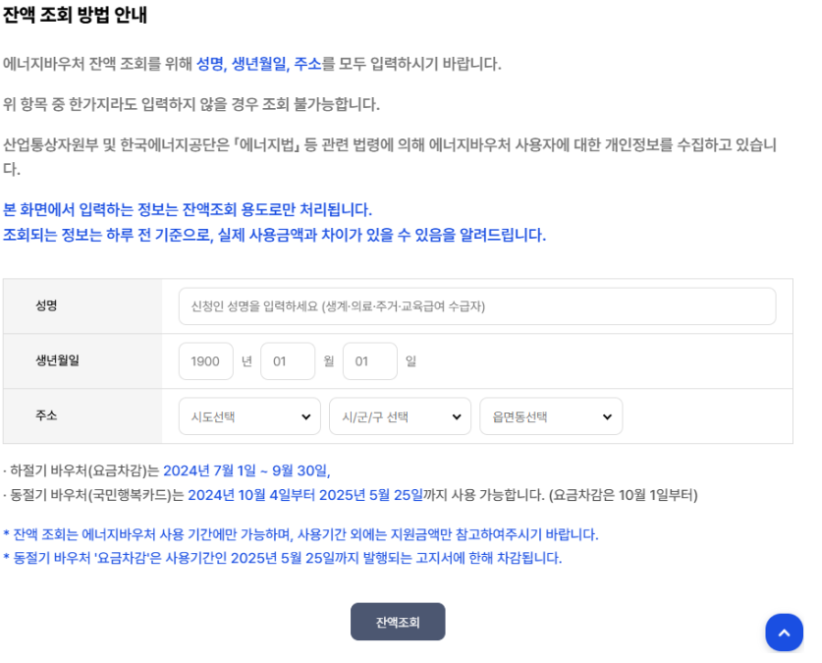
Task: Open the 시/군/구 선택 dropdown
Action: click(400, 416)
